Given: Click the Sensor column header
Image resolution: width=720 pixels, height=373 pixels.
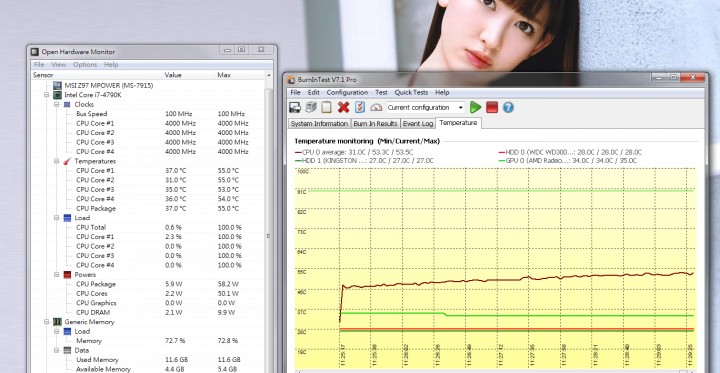Looking at the screenshot, I should pyautogui.click(x=96, y=75).
